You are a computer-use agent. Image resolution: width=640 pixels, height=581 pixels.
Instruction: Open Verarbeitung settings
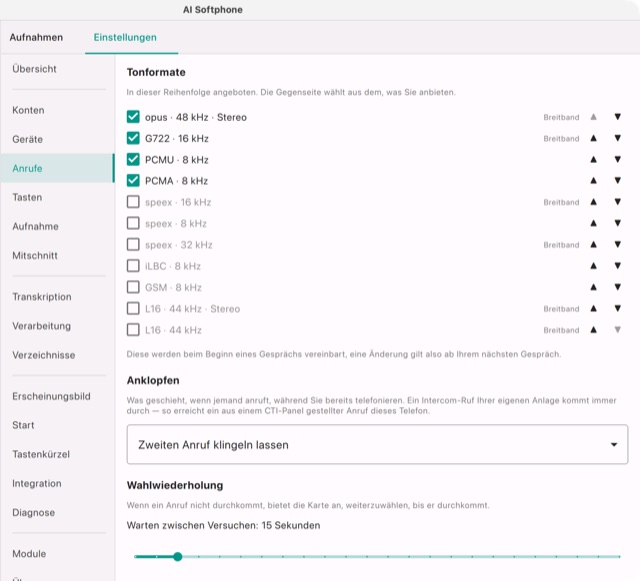(x=57, y=326)
